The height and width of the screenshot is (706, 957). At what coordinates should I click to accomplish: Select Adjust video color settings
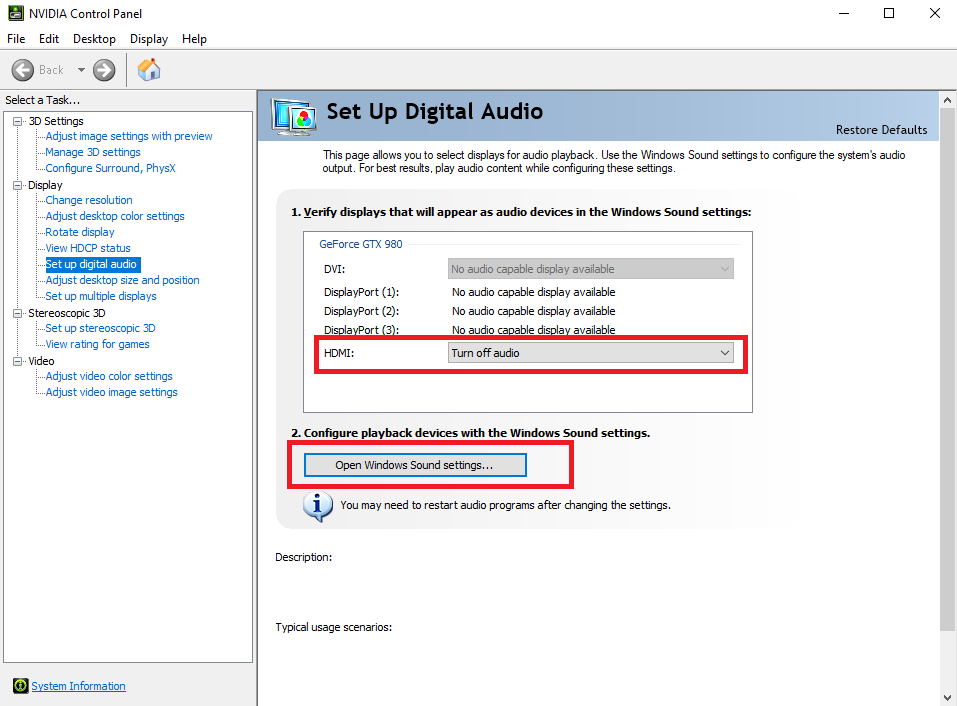pos(109,376)
